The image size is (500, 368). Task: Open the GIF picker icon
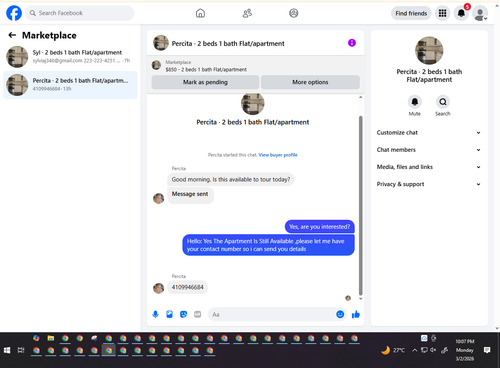(x=198, y=314)
